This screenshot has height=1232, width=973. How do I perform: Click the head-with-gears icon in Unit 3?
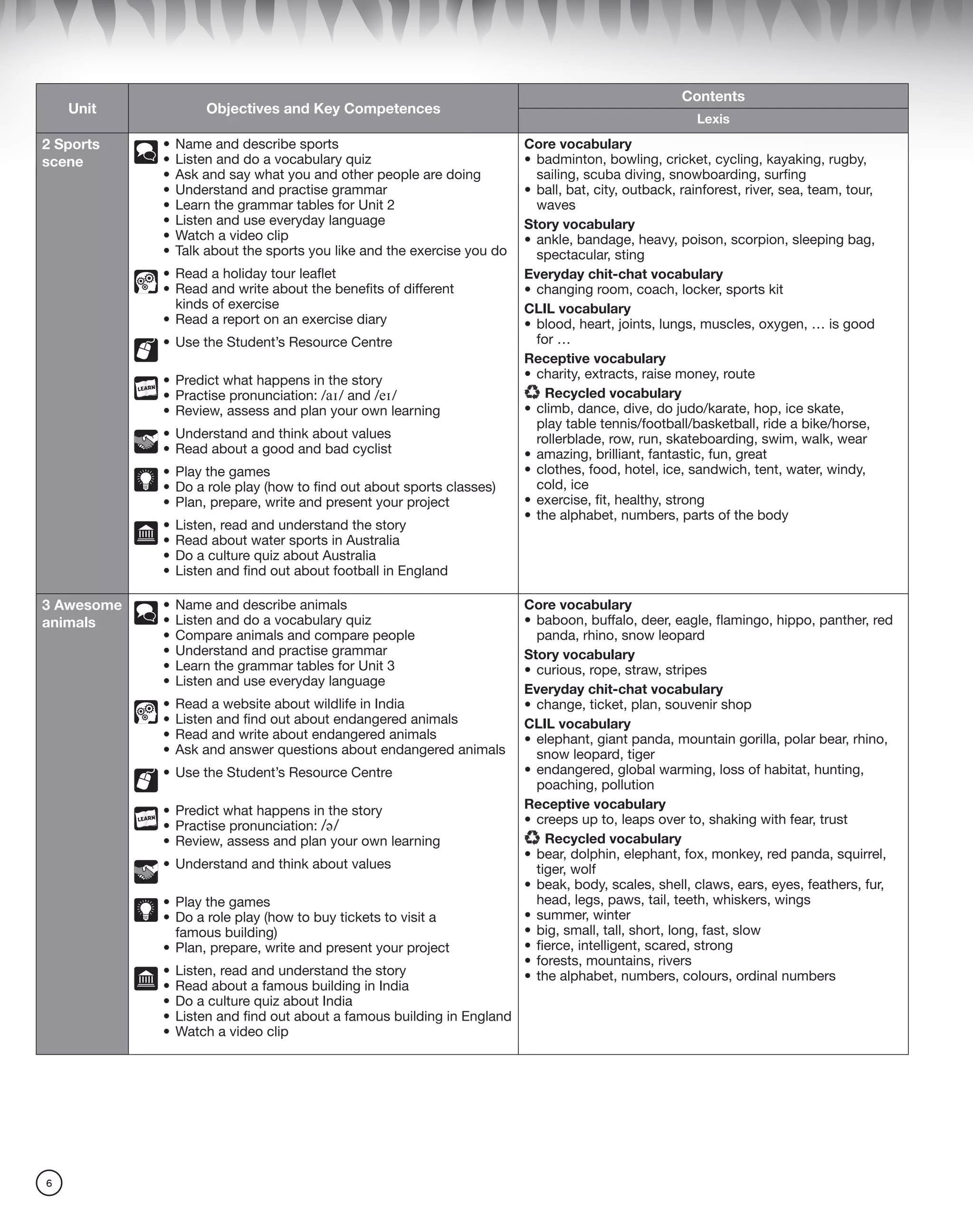click(x=146, y=712)
